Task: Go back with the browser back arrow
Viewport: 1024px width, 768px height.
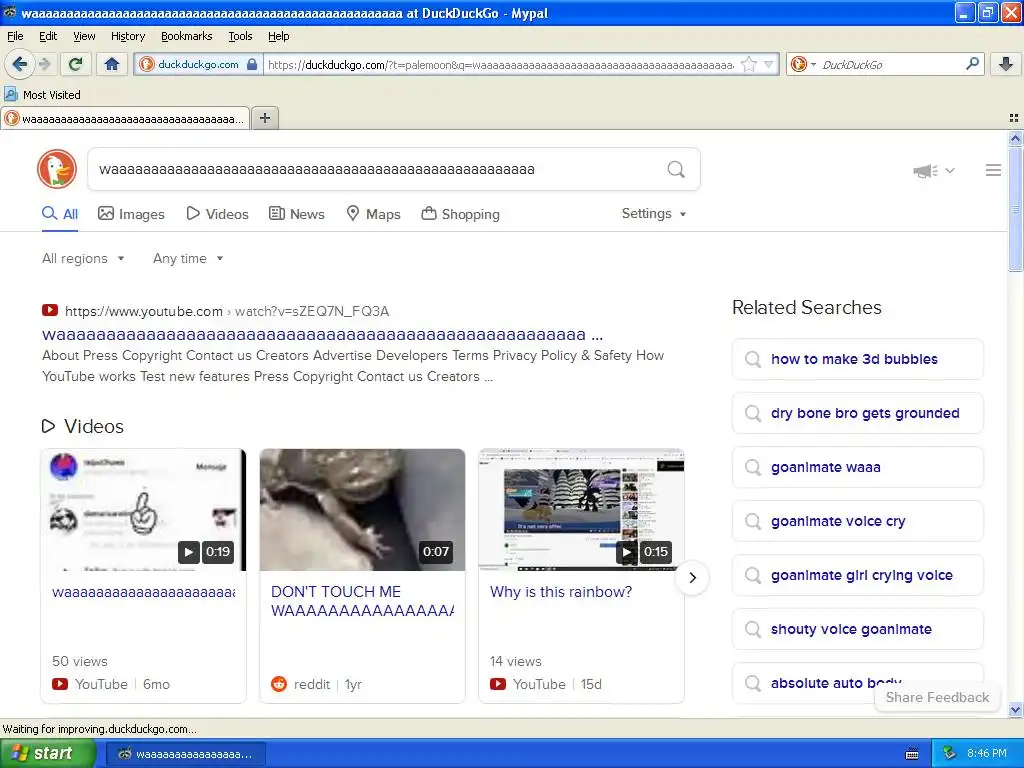Action: click(x=19, y=64)
